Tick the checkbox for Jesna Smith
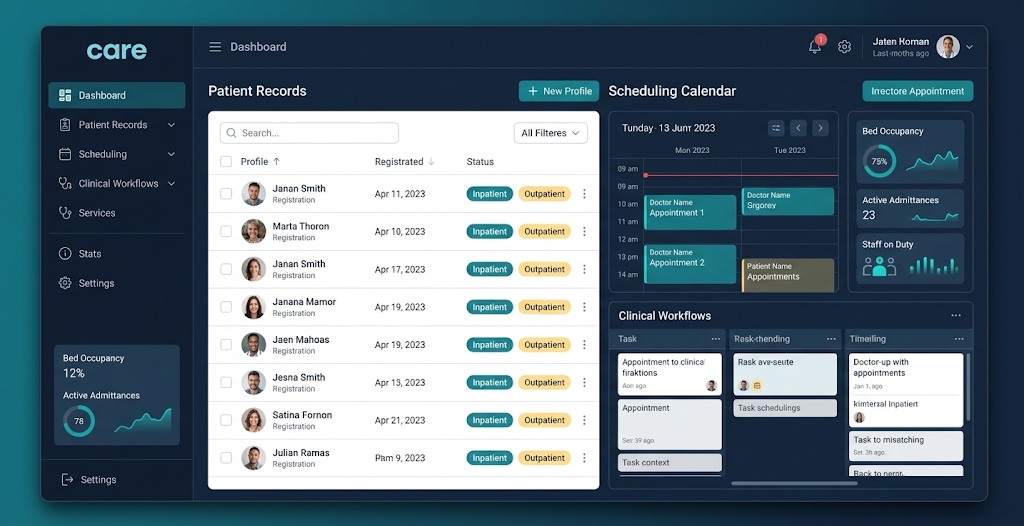This screenshot has width=1024, height=526. (x=226, y=382)
